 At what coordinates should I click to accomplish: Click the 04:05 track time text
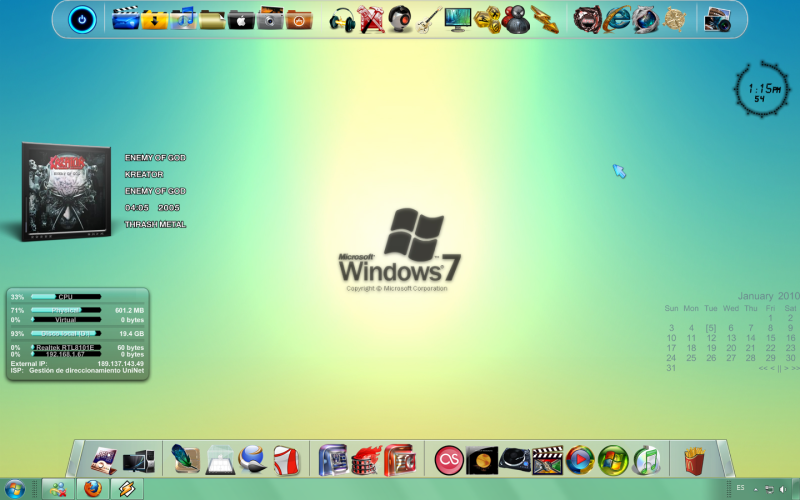coord(137,208)
